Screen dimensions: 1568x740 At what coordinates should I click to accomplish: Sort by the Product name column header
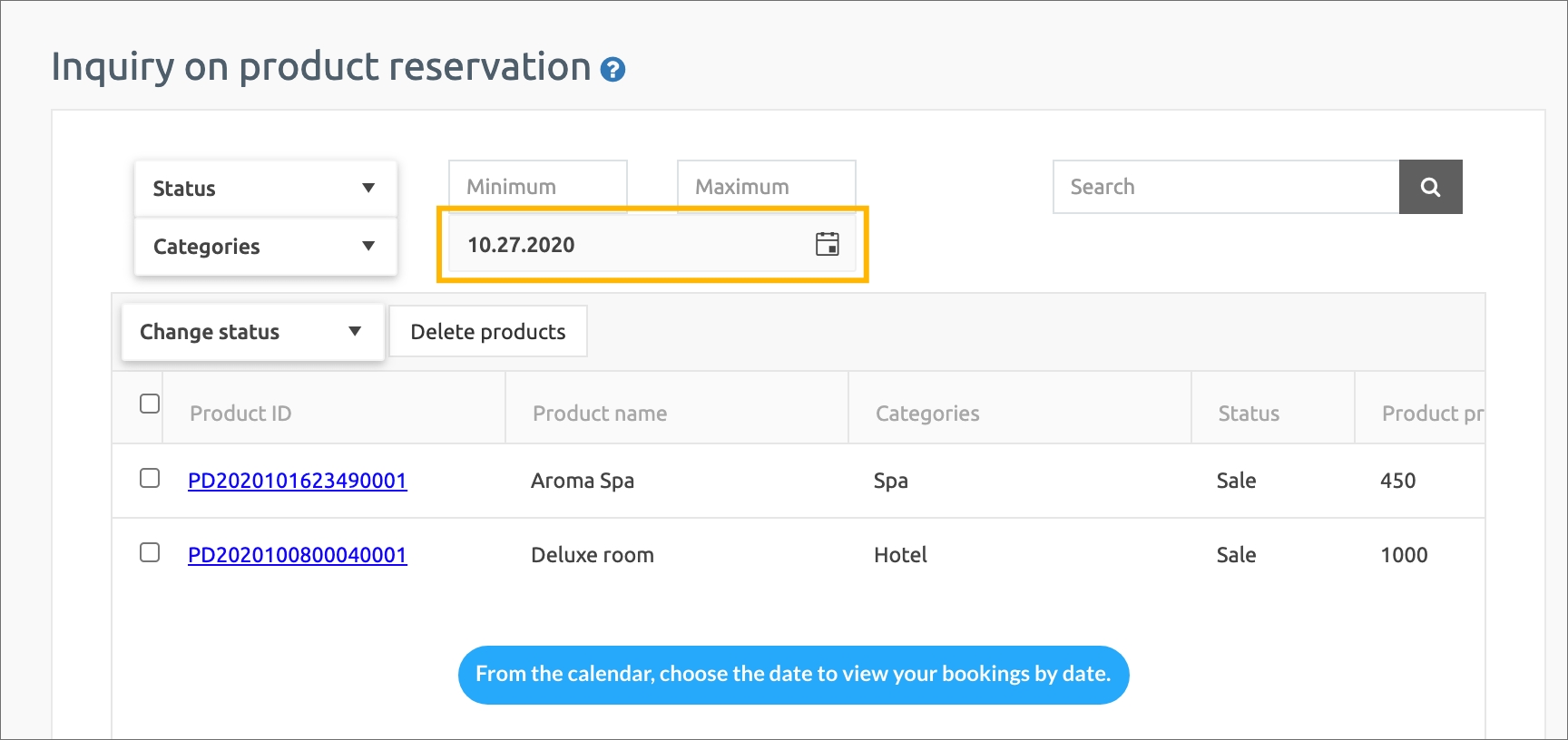(x=600, y=414)
